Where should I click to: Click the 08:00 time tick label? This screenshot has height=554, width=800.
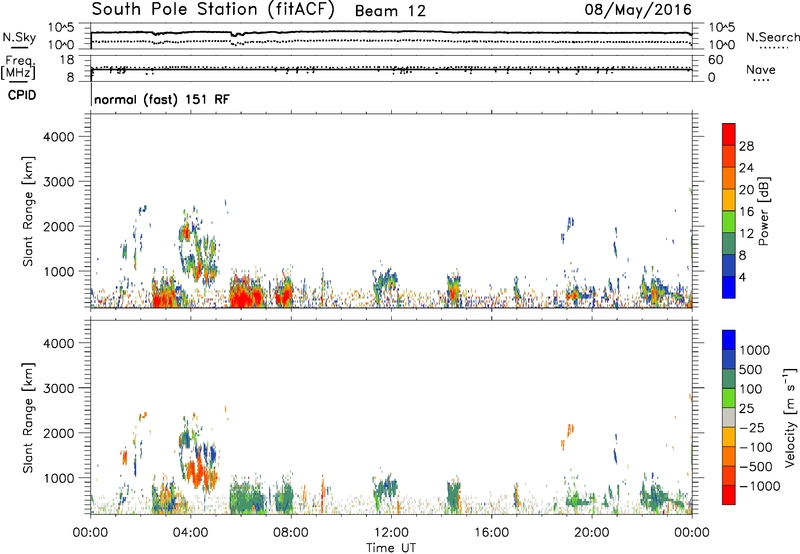(291, 533)
